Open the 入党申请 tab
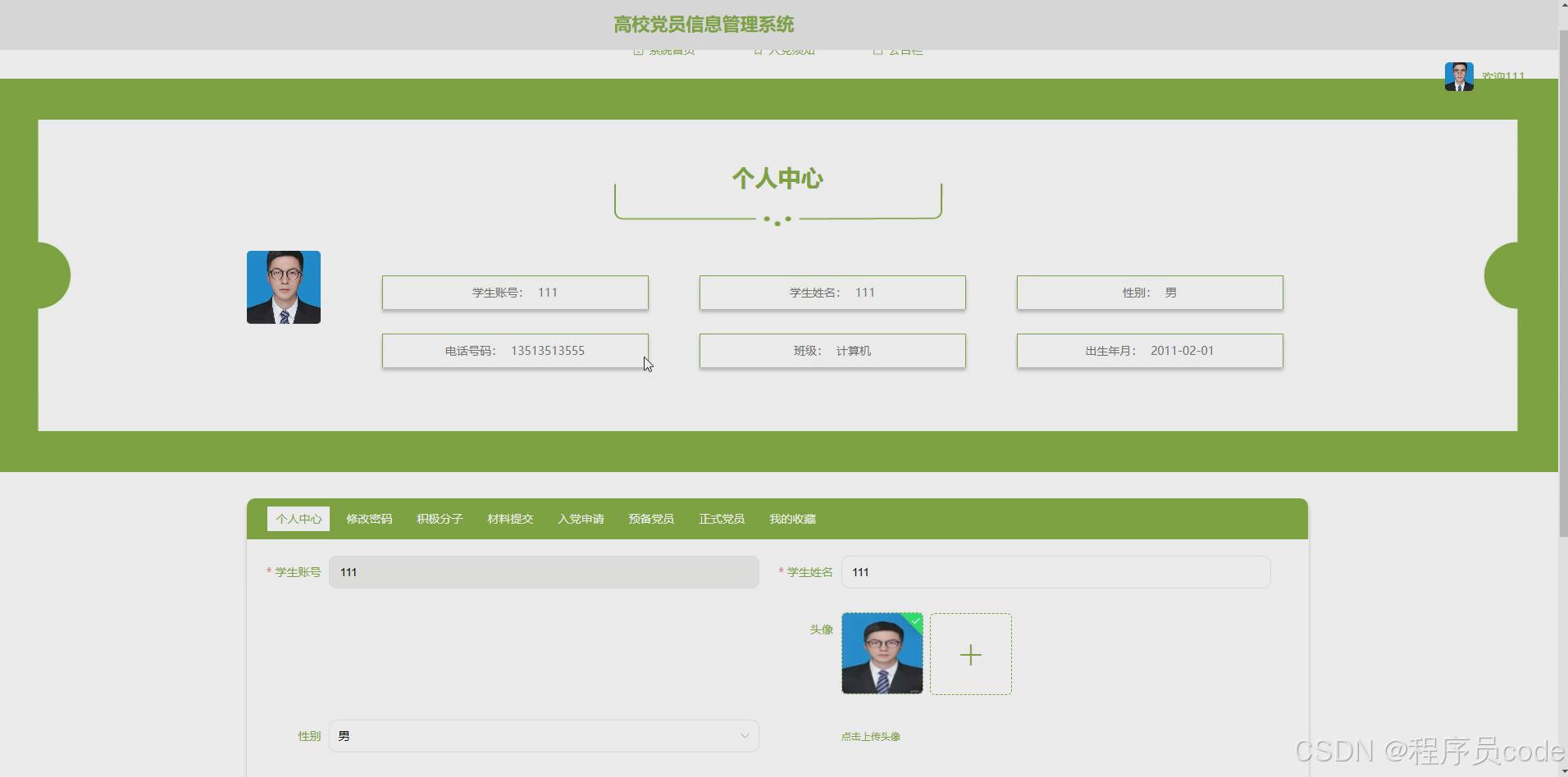Viewport: 1568px width, 777px height. pos(581,519)
